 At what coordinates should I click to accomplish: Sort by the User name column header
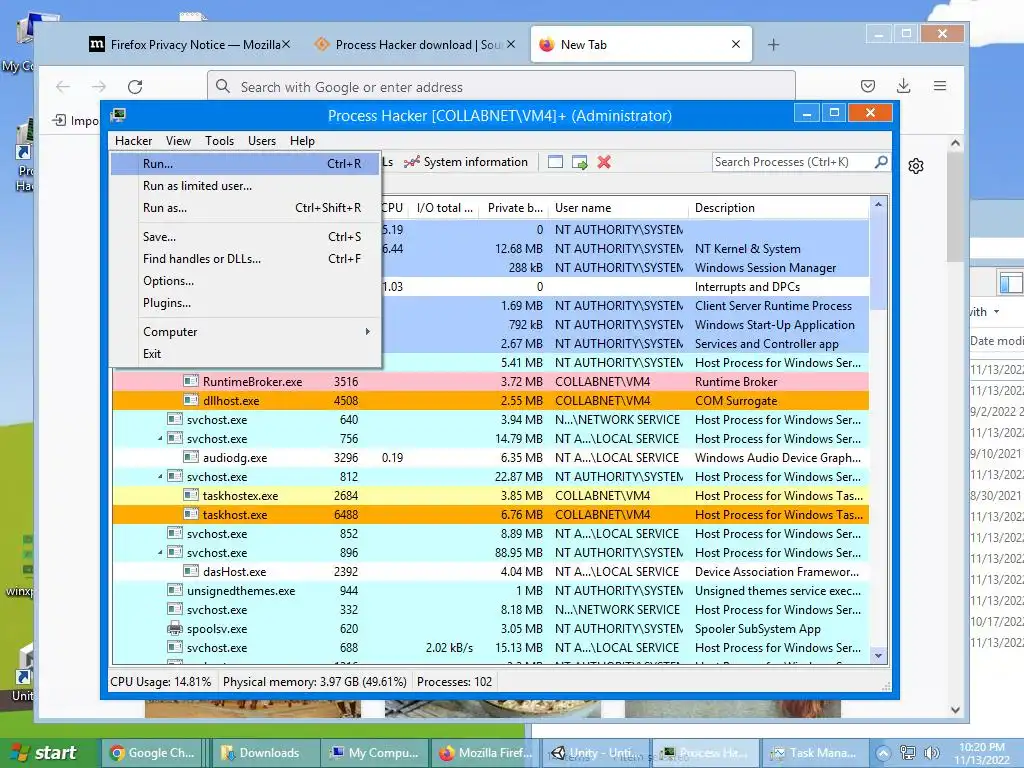point(618,208)
